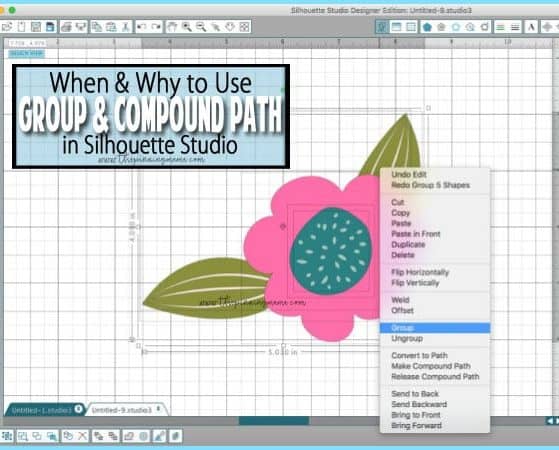Click the Open file toolbar icon
Viewport: 559px width, 450px height.
click(x=7, y=27)
